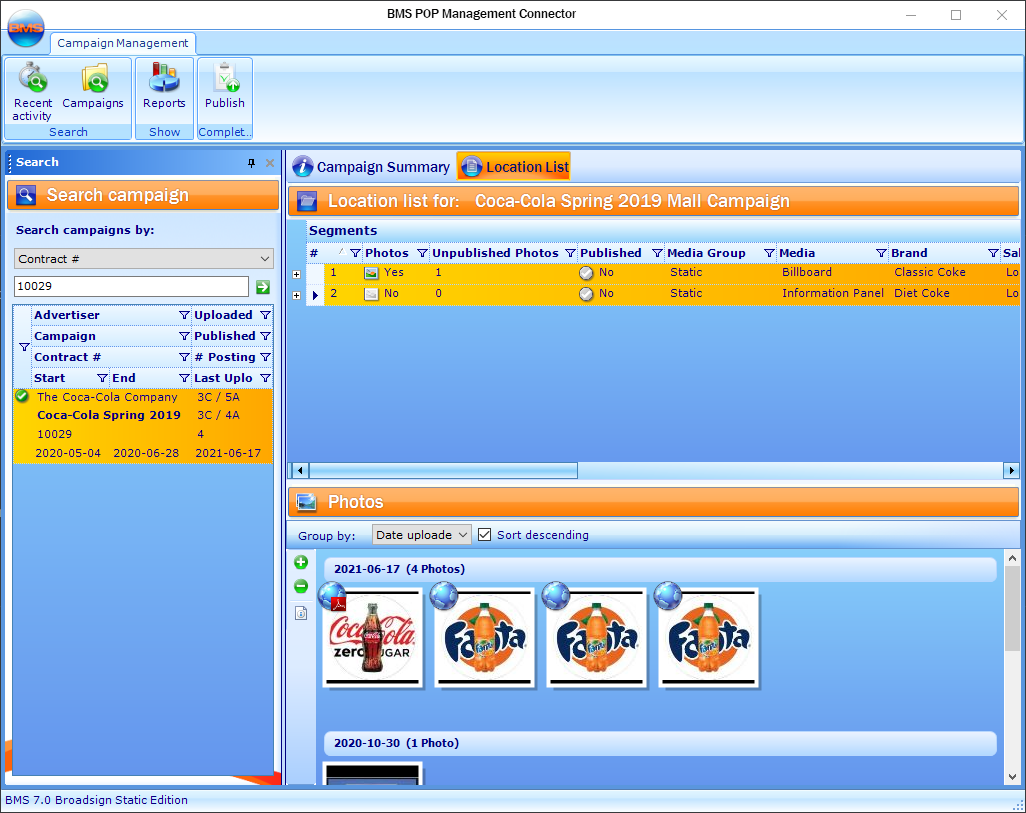Open Recent activity search
Viewport: 1026px width, 813px height.
tap(33, 92)
